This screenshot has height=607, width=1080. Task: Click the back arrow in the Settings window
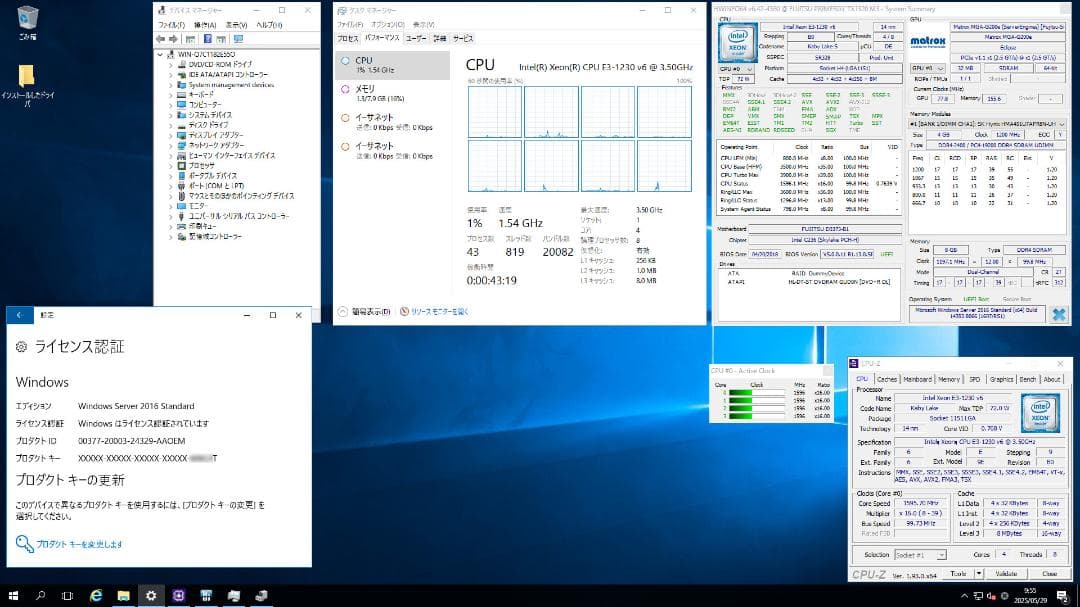(18, 314)
